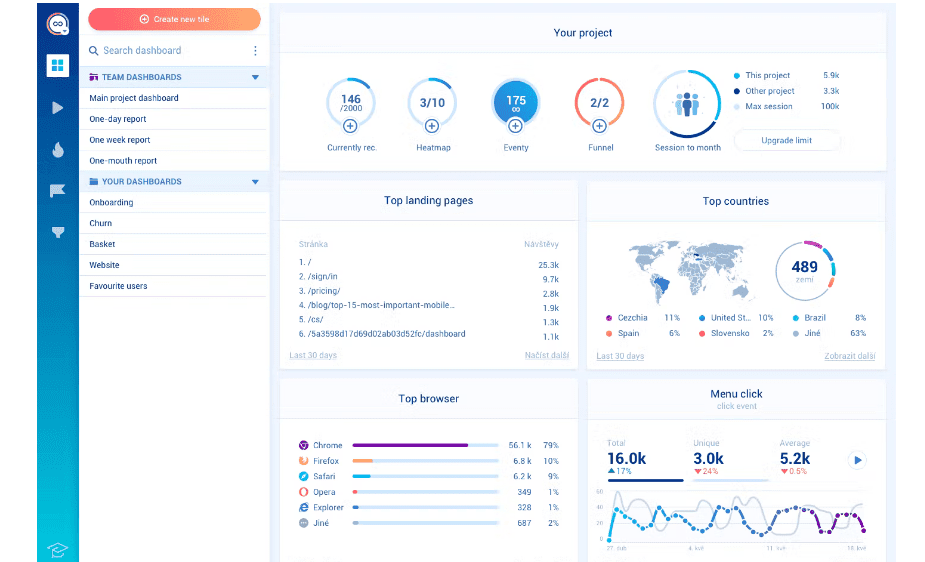Click Zobrazit další link in Top countries

(x=849, y=356)
